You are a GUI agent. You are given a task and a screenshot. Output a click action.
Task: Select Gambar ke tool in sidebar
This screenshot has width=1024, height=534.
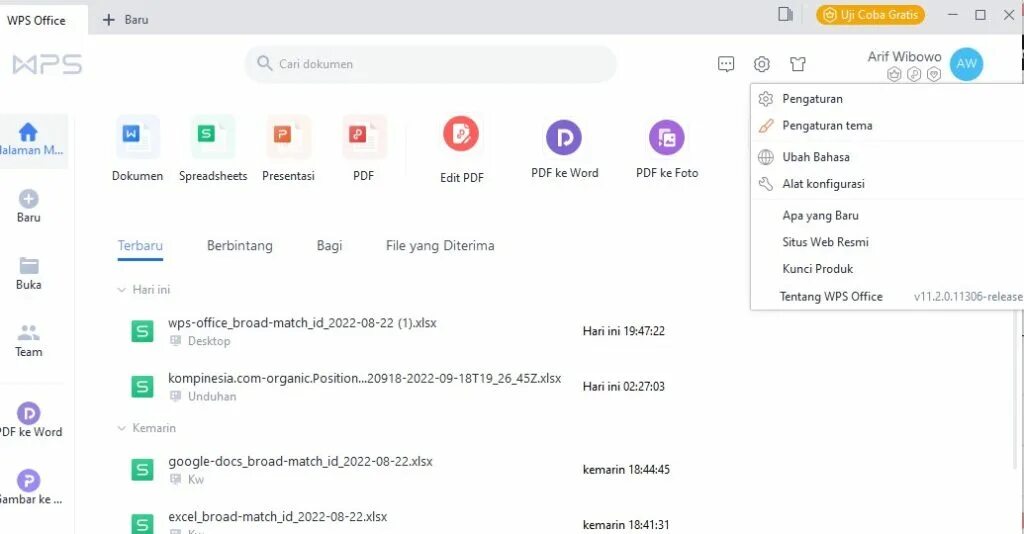coord(29,487)
